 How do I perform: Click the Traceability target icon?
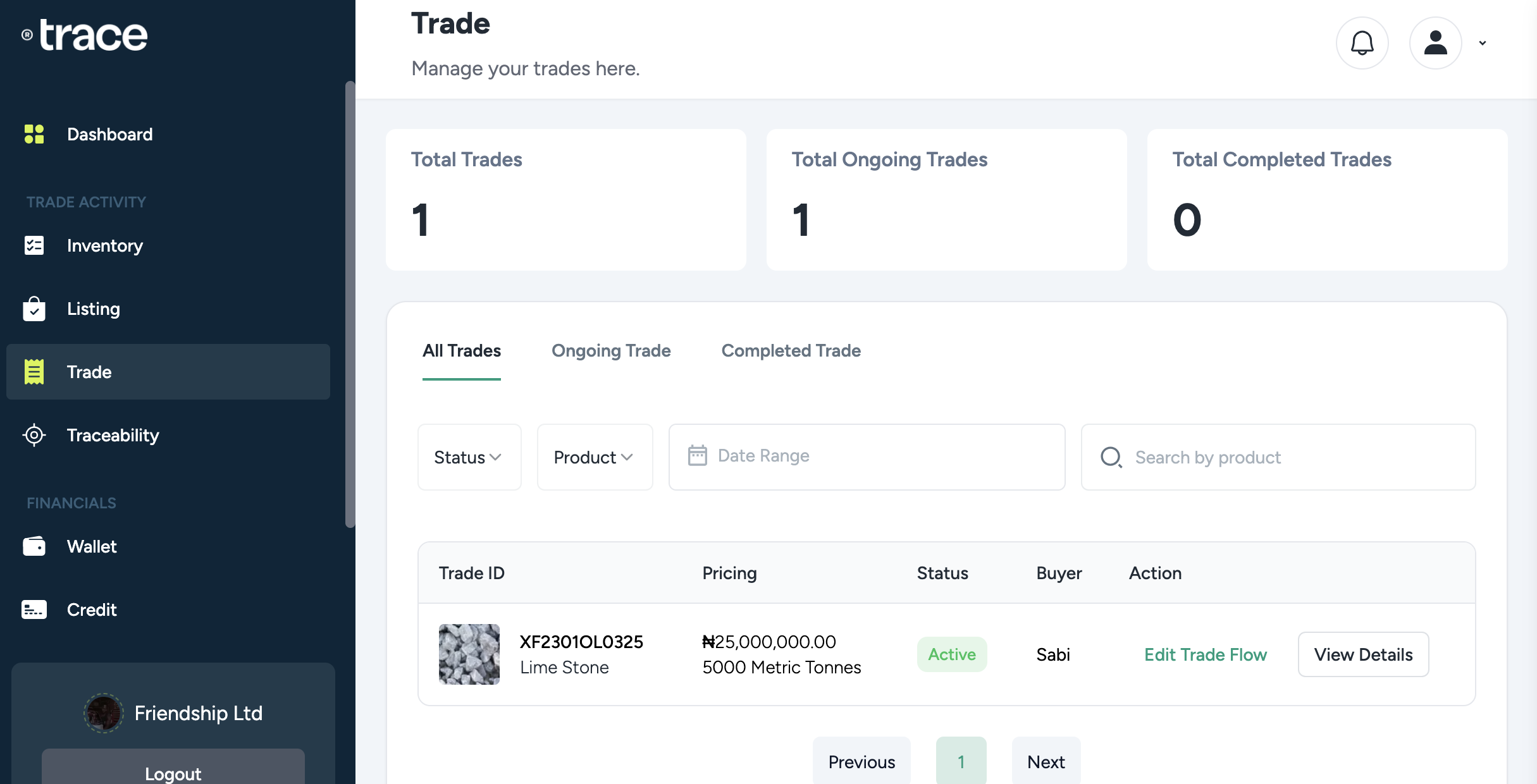(x=34, y=435)
